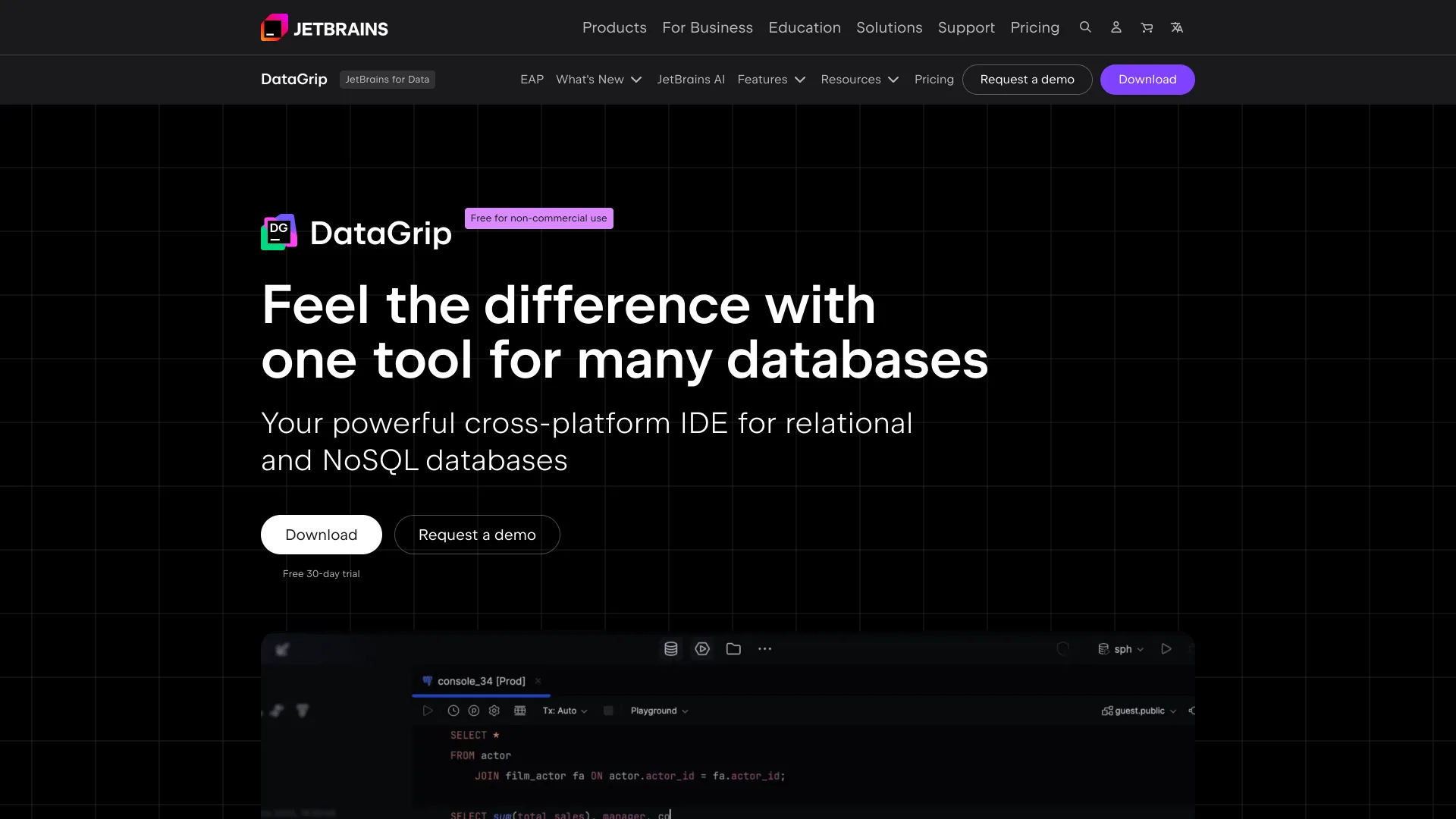
Task: Click the services play-circle icon in IDE toolbar
Action: coord(702,649)
